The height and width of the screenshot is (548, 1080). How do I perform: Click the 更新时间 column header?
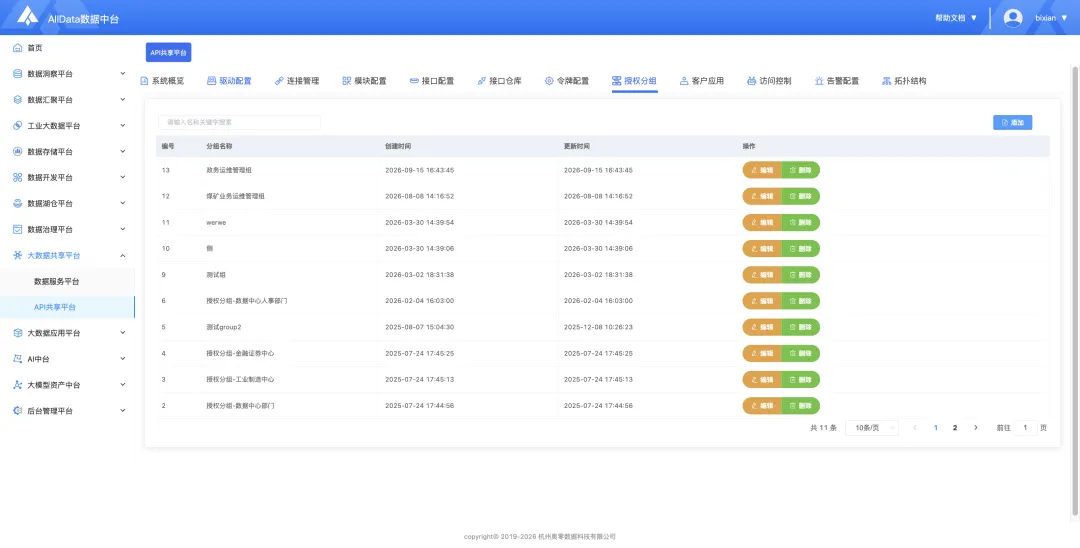(577, 147)
